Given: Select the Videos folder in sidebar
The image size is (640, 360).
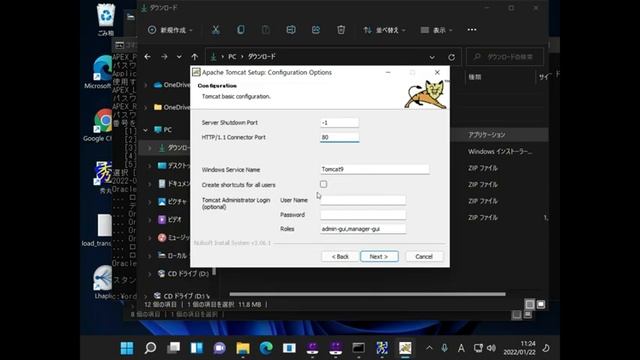Looking at the screenshot, I should pyautogui.click(x=170, y=220).
